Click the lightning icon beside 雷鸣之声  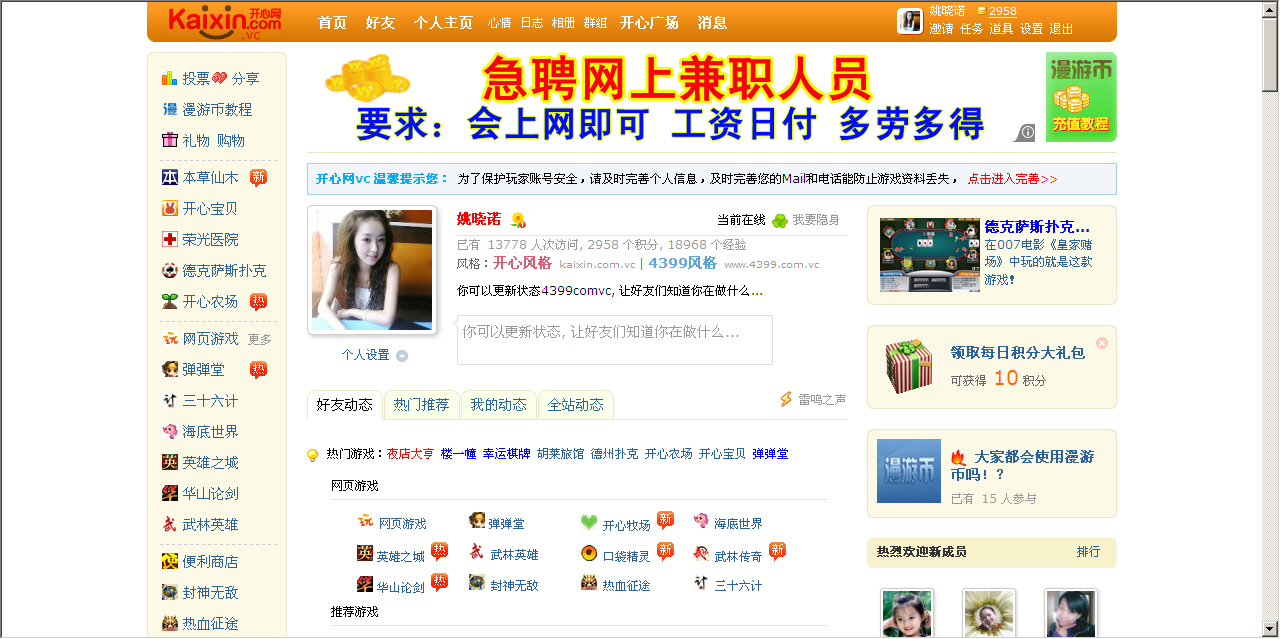(786, 400)
